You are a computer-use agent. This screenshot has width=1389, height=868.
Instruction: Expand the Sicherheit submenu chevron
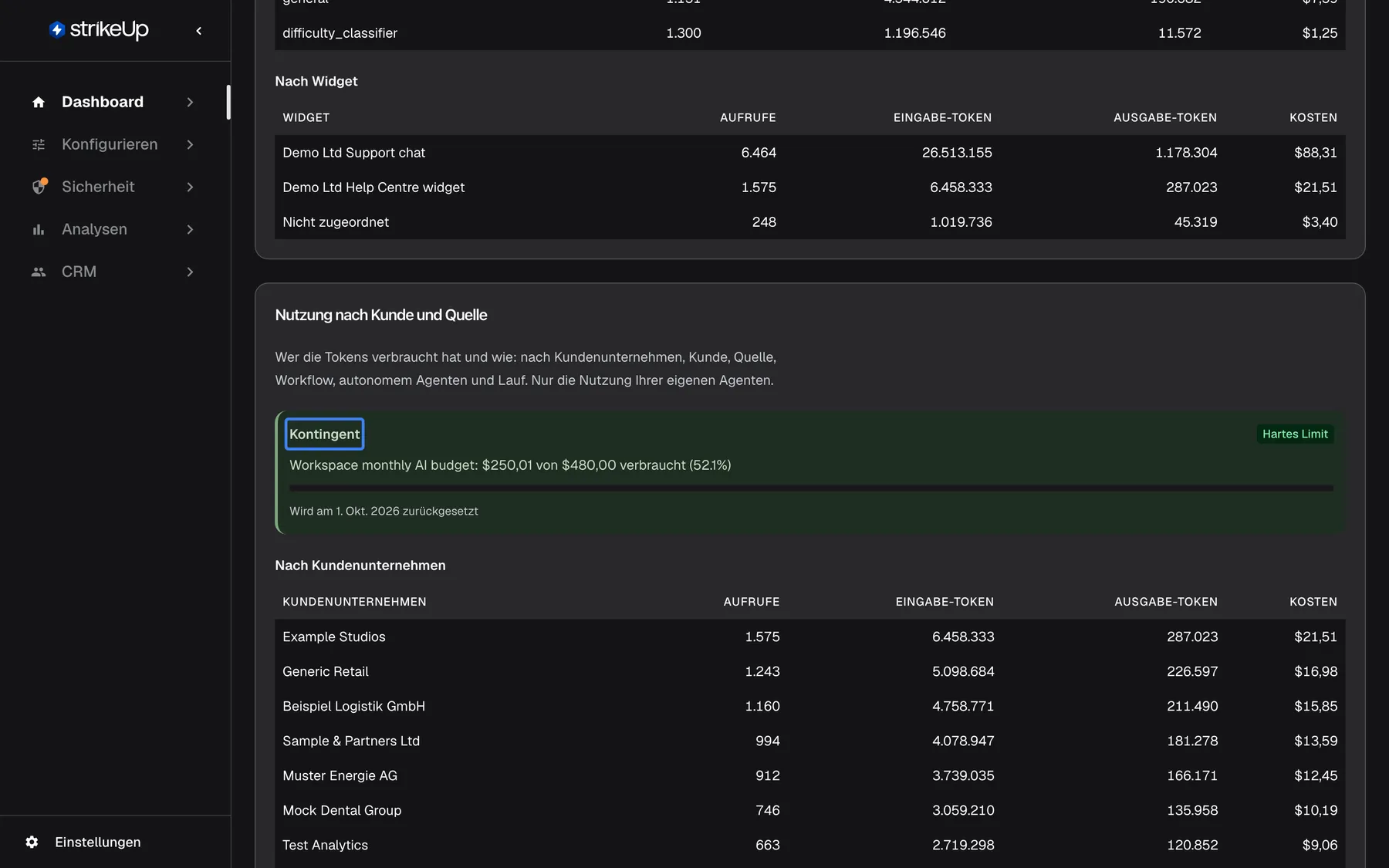[190, 187]
